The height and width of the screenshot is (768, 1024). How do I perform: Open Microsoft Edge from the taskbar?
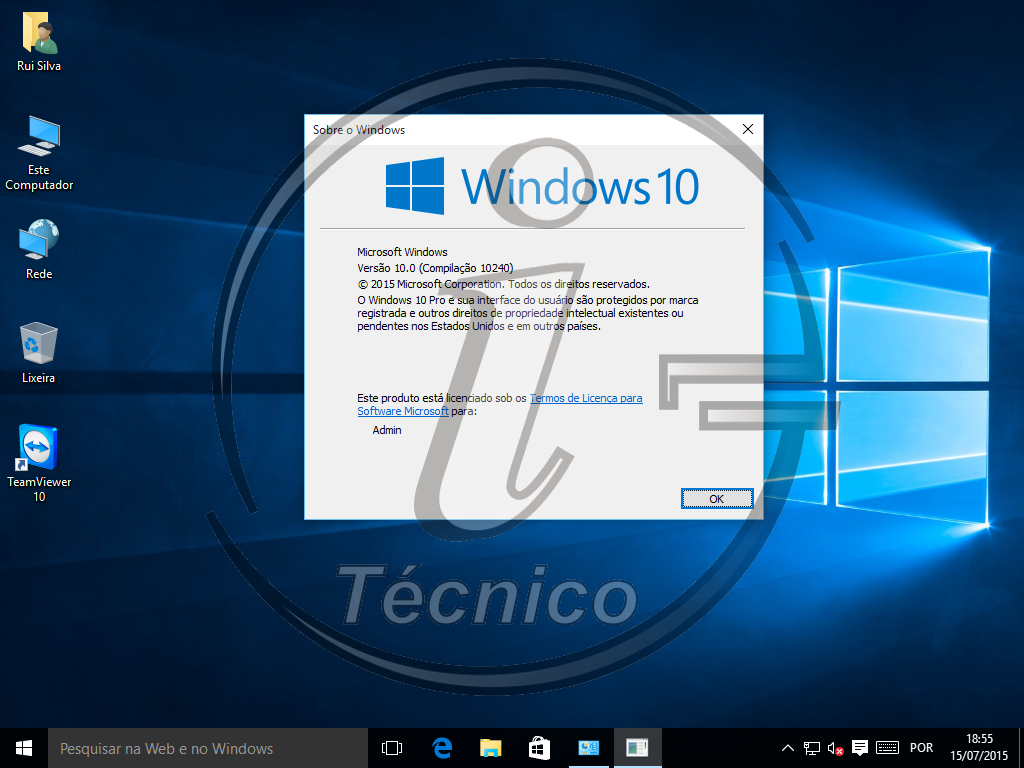pyautogui.click(x=440, y=747)
